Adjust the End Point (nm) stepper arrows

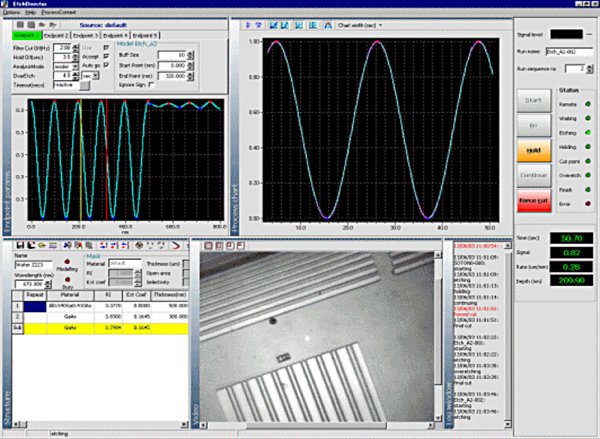point(190,76)
